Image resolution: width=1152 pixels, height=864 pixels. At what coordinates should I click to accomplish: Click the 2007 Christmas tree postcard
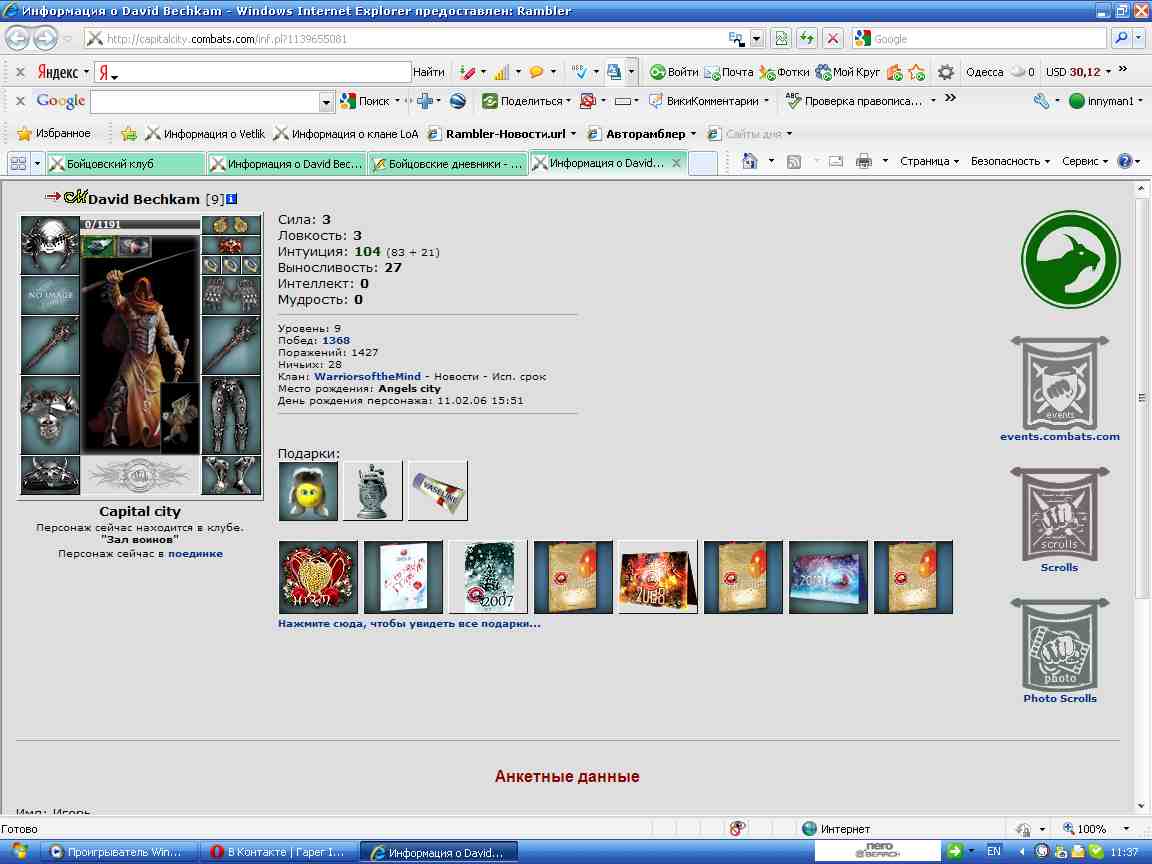489,577
